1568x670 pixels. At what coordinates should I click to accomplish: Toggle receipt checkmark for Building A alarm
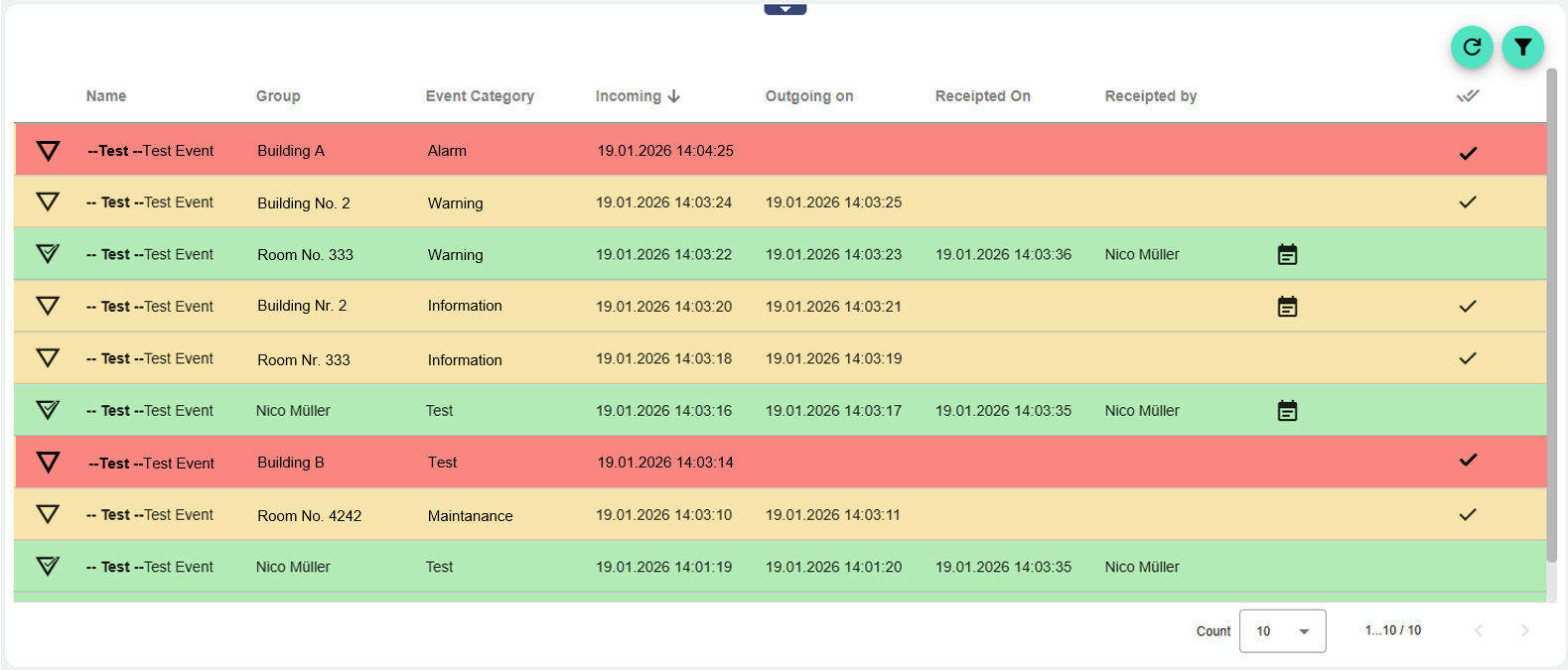click(x=1468, y=153)
